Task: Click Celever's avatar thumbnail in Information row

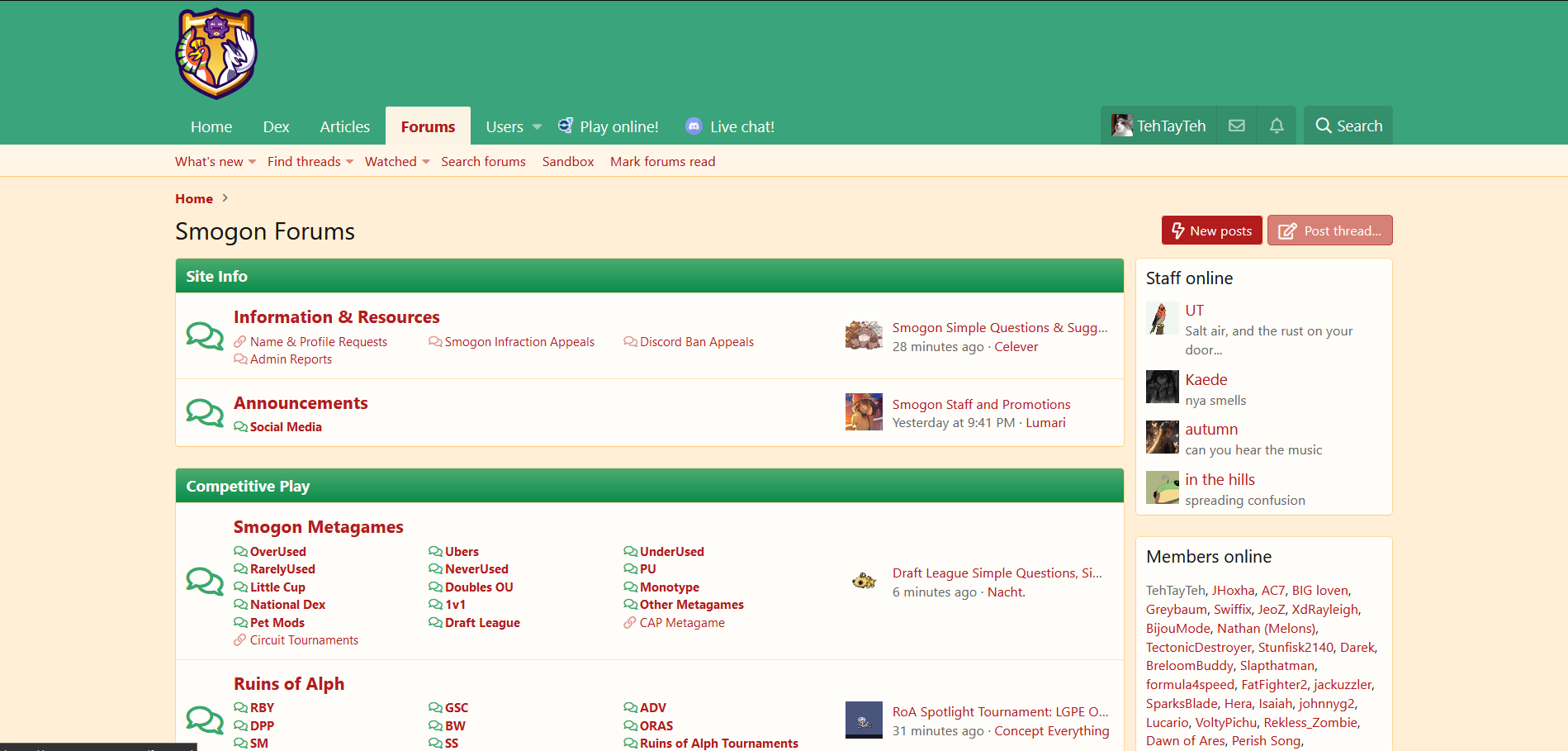Action: pyautogui.click(x=864, y=335)
